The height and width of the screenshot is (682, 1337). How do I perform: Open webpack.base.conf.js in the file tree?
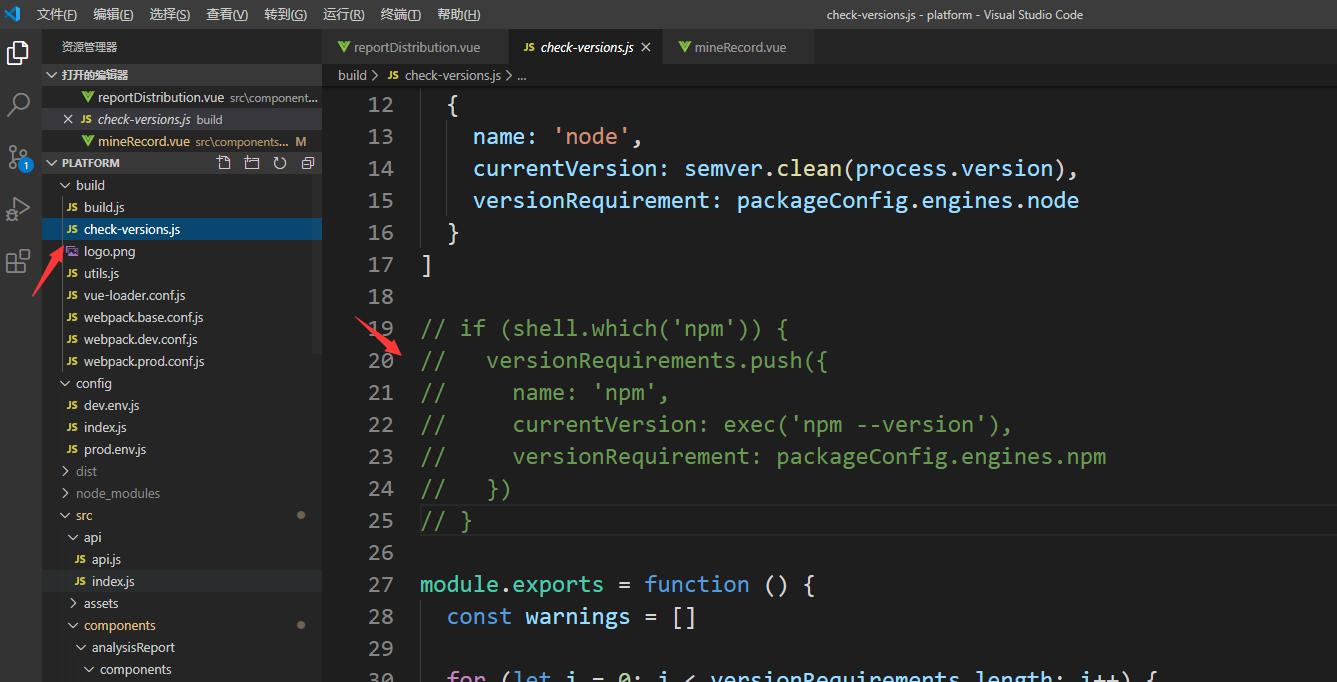[x=182, y=317]
